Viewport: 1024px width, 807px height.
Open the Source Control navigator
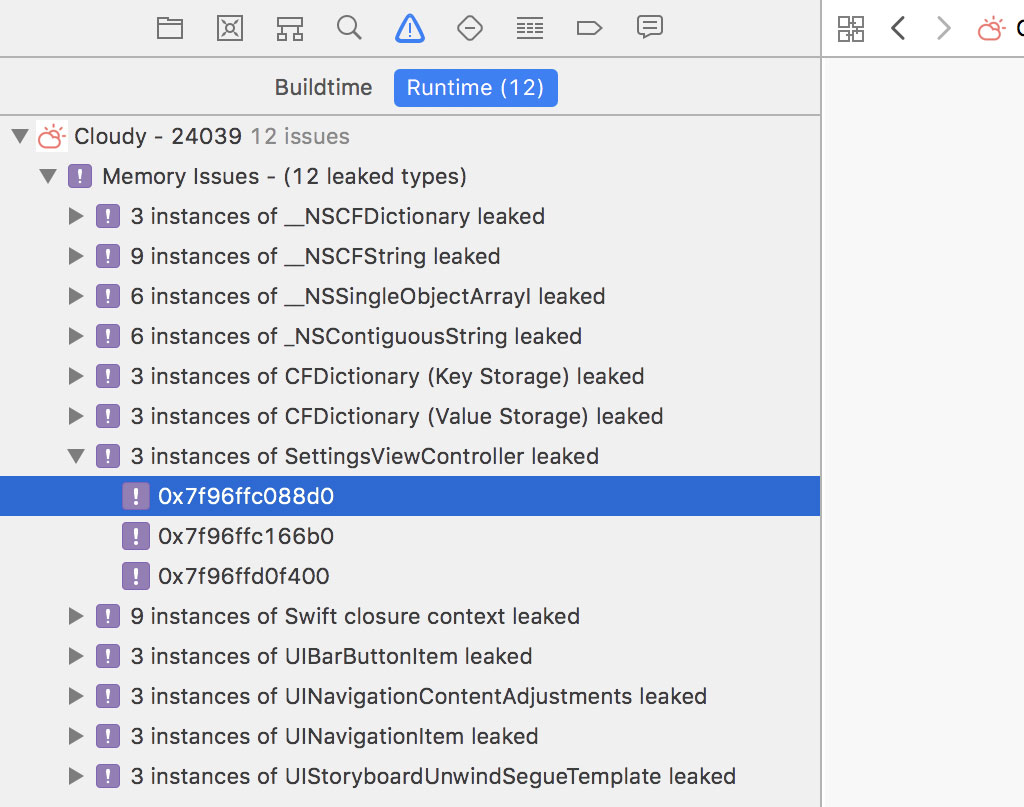(229, 28)
